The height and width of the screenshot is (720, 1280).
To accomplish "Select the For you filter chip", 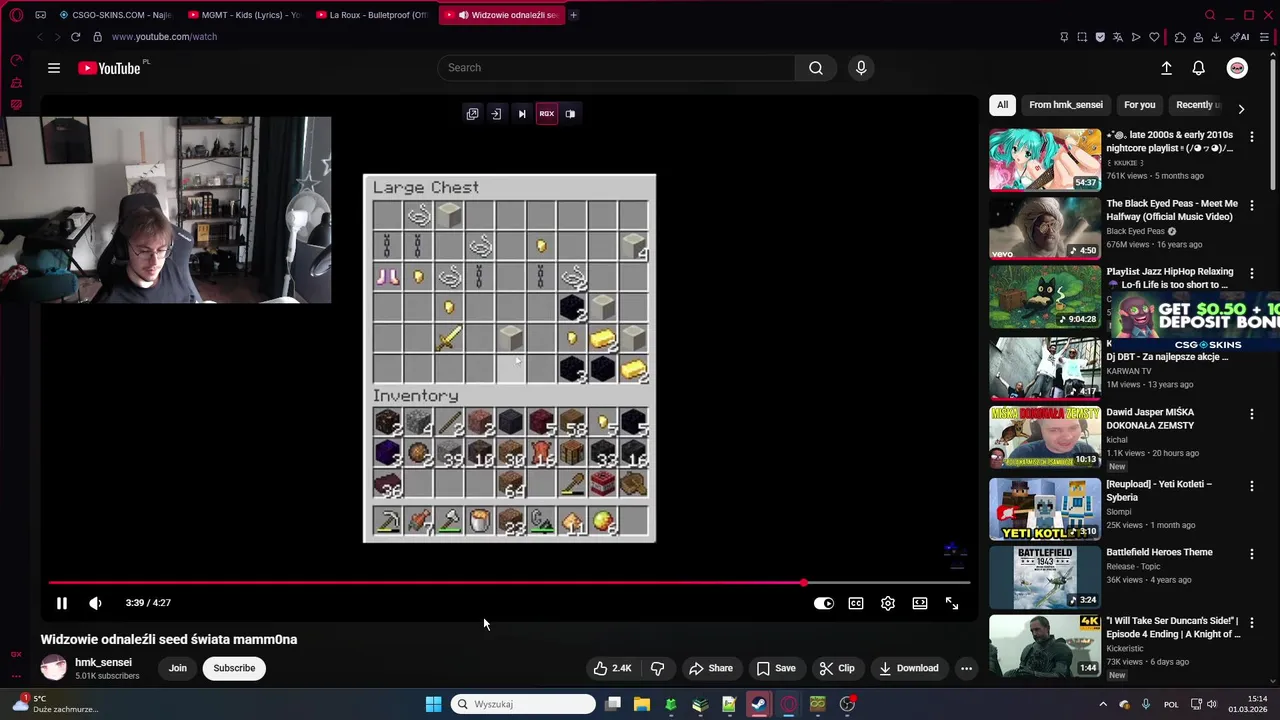I will point(1139,105).
